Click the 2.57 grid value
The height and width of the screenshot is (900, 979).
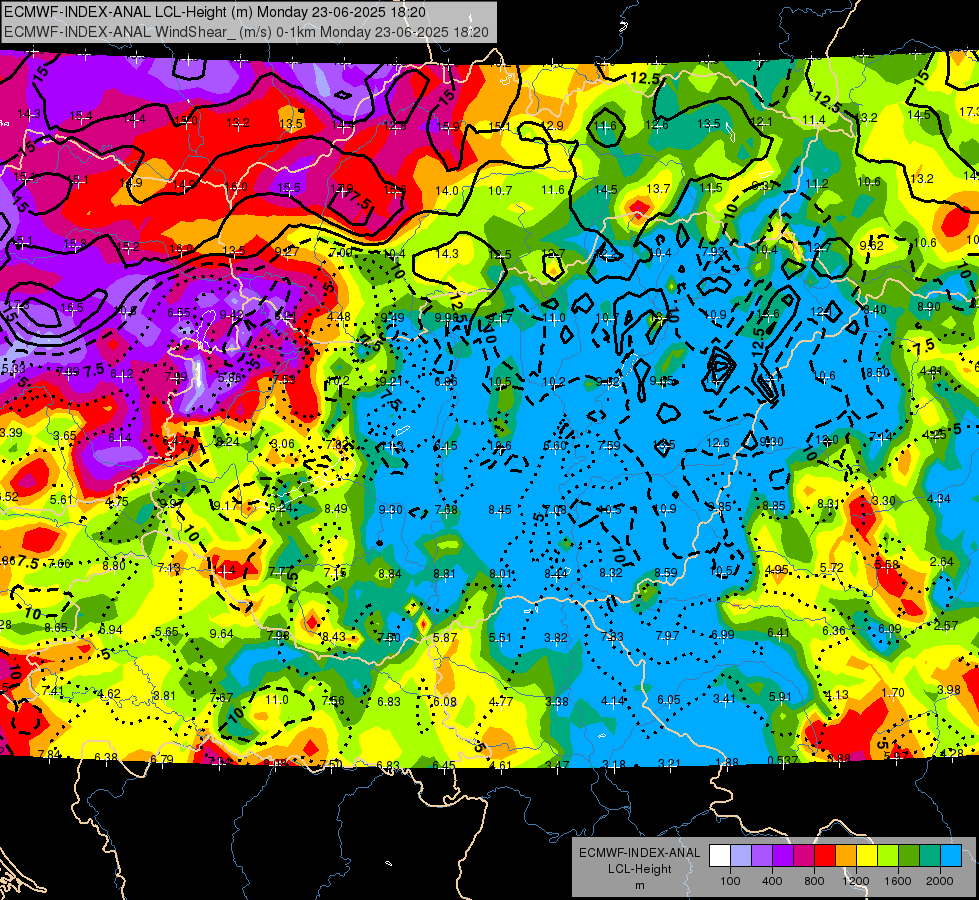pos(946,626)
